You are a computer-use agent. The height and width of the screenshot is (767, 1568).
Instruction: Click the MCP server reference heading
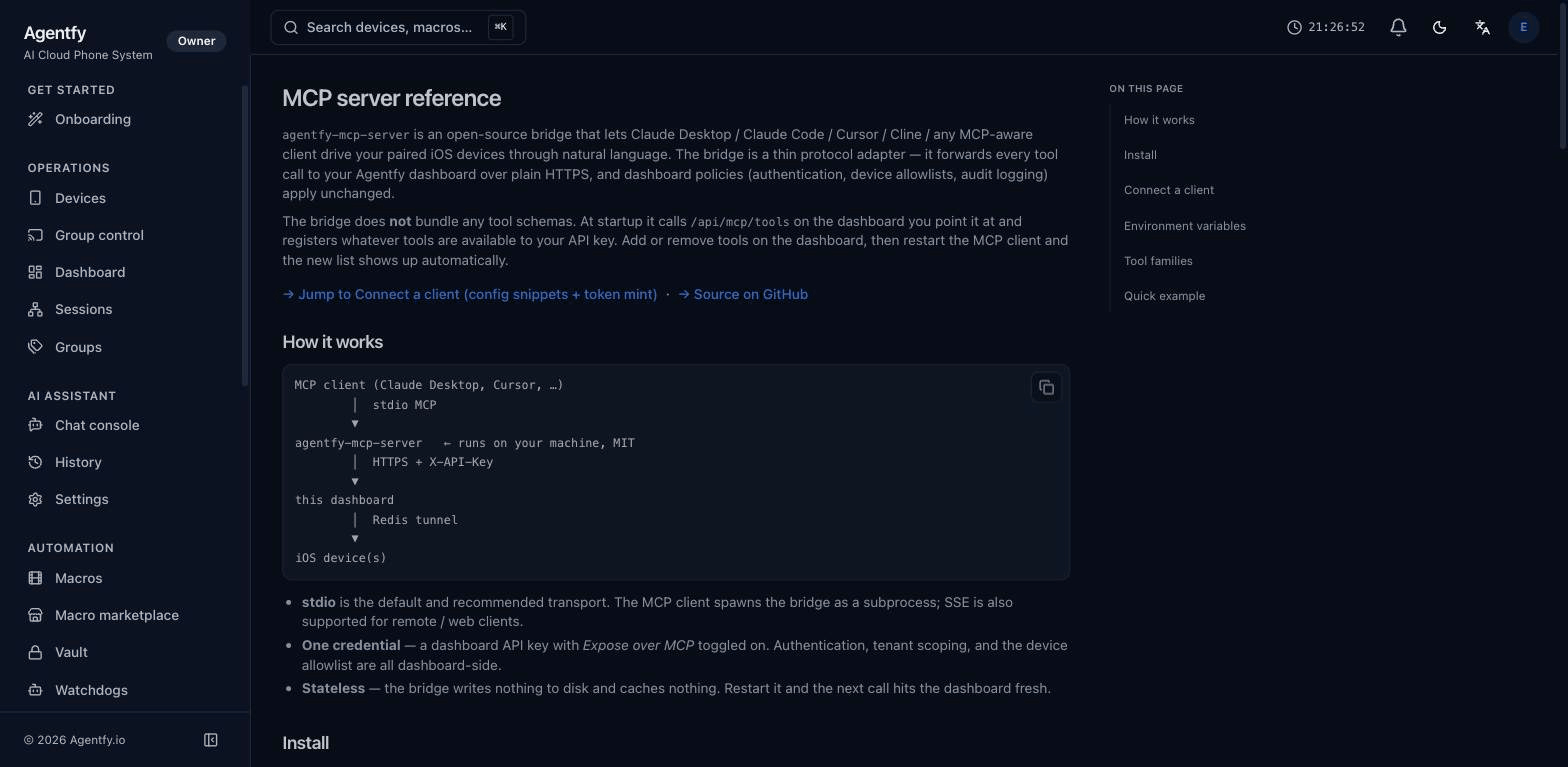392,98
